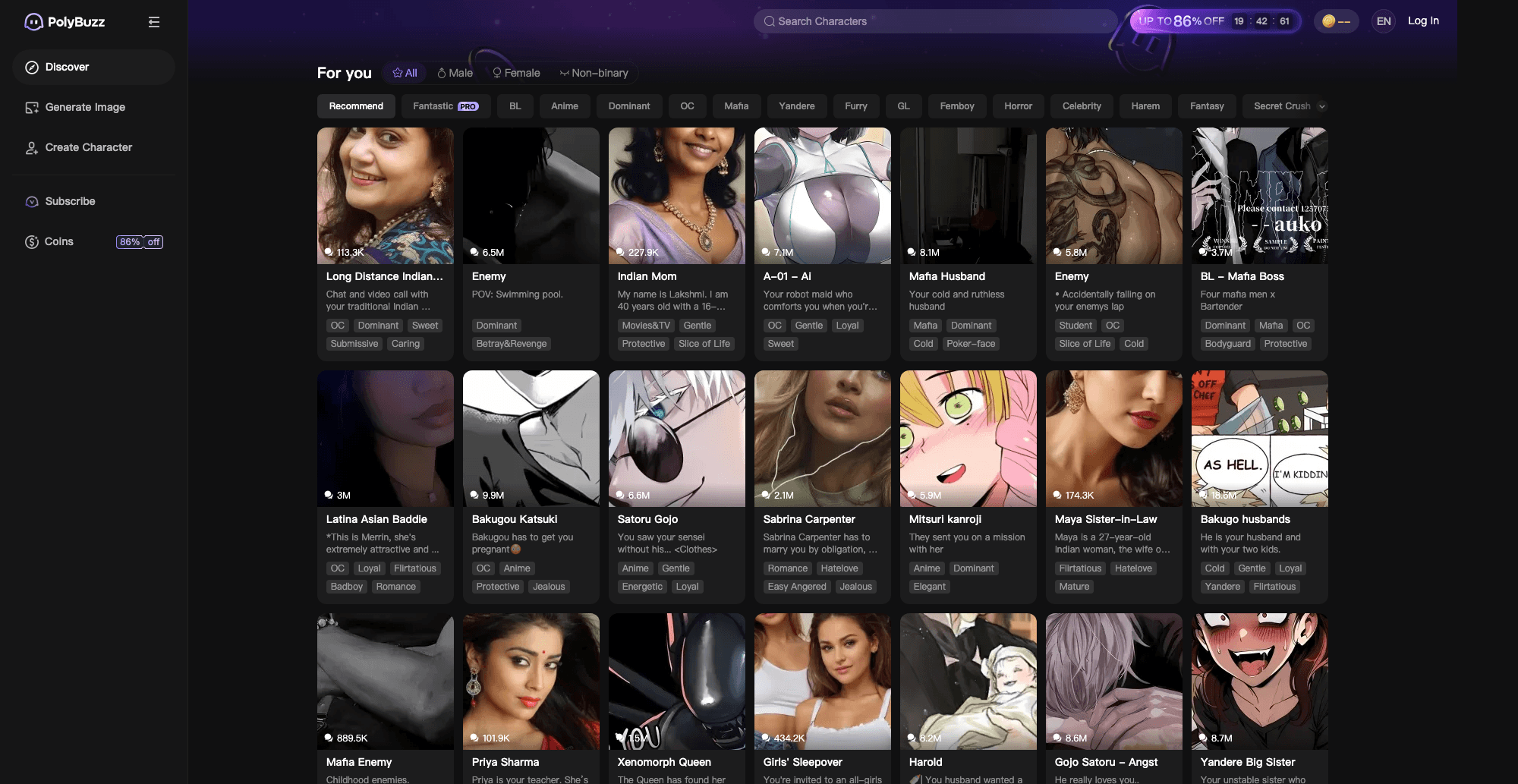This screenshot has width=1518, height=784.
Task: Click chat count icon on Indian Mom card
Action: tap(620, 252)
